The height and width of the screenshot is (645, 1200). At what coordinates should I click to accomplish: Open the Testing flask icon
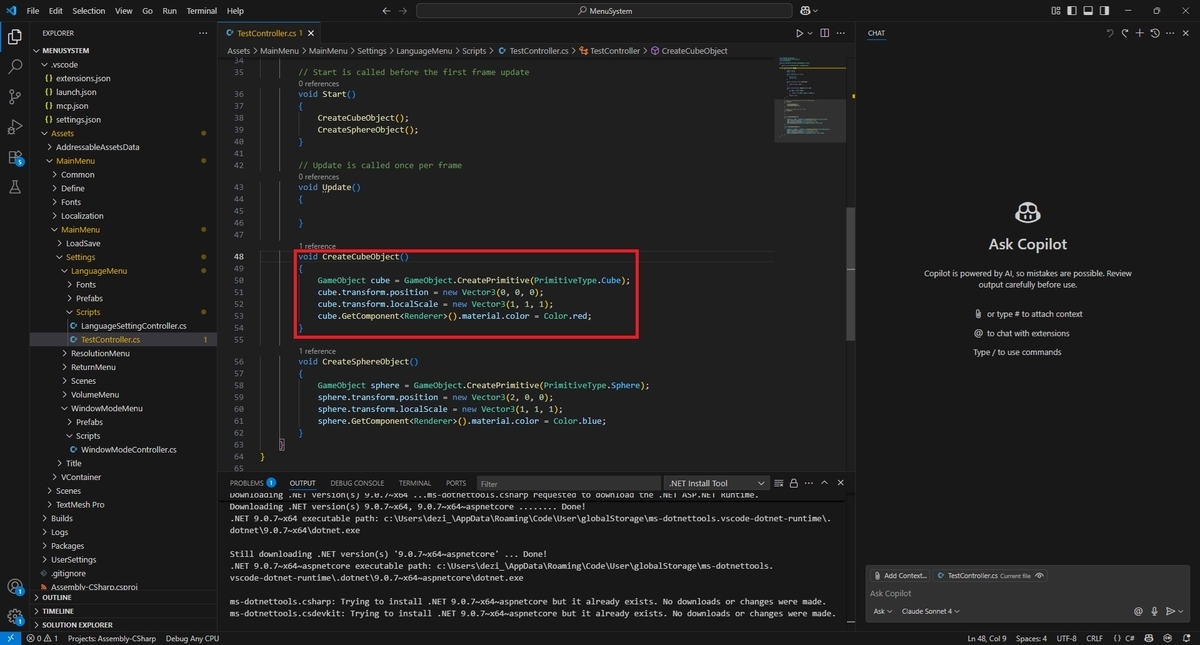(15, 187)
